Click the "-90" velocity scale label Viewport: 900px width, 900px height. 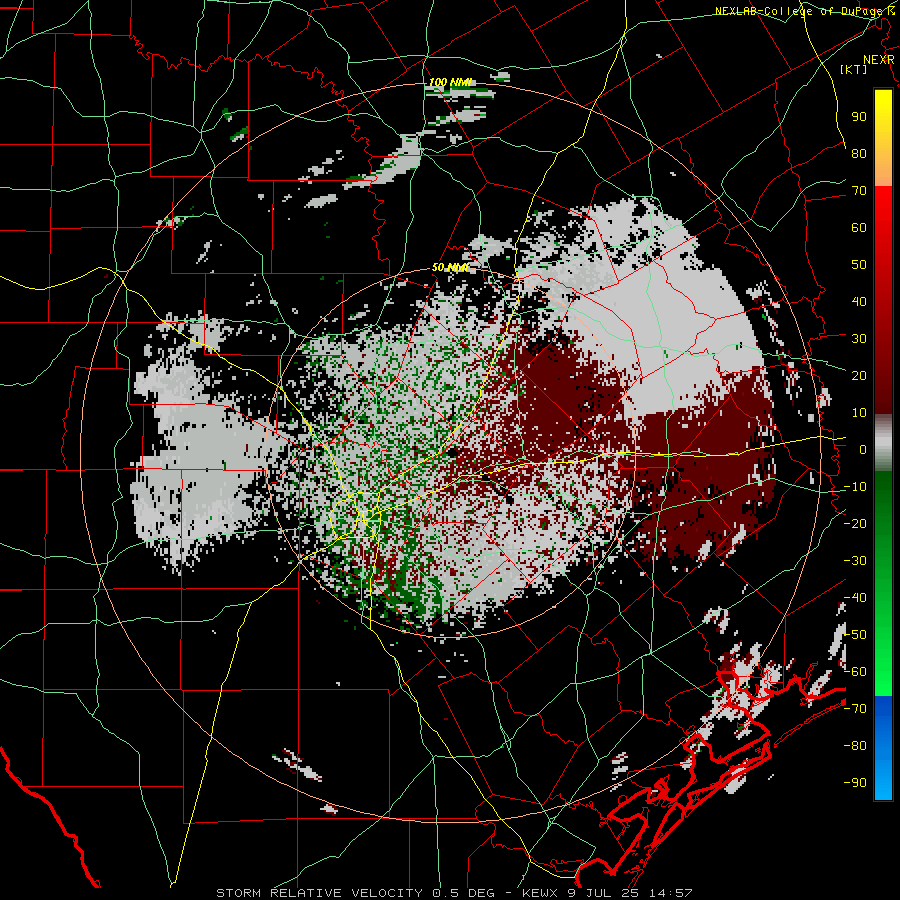tap(855, 783)
